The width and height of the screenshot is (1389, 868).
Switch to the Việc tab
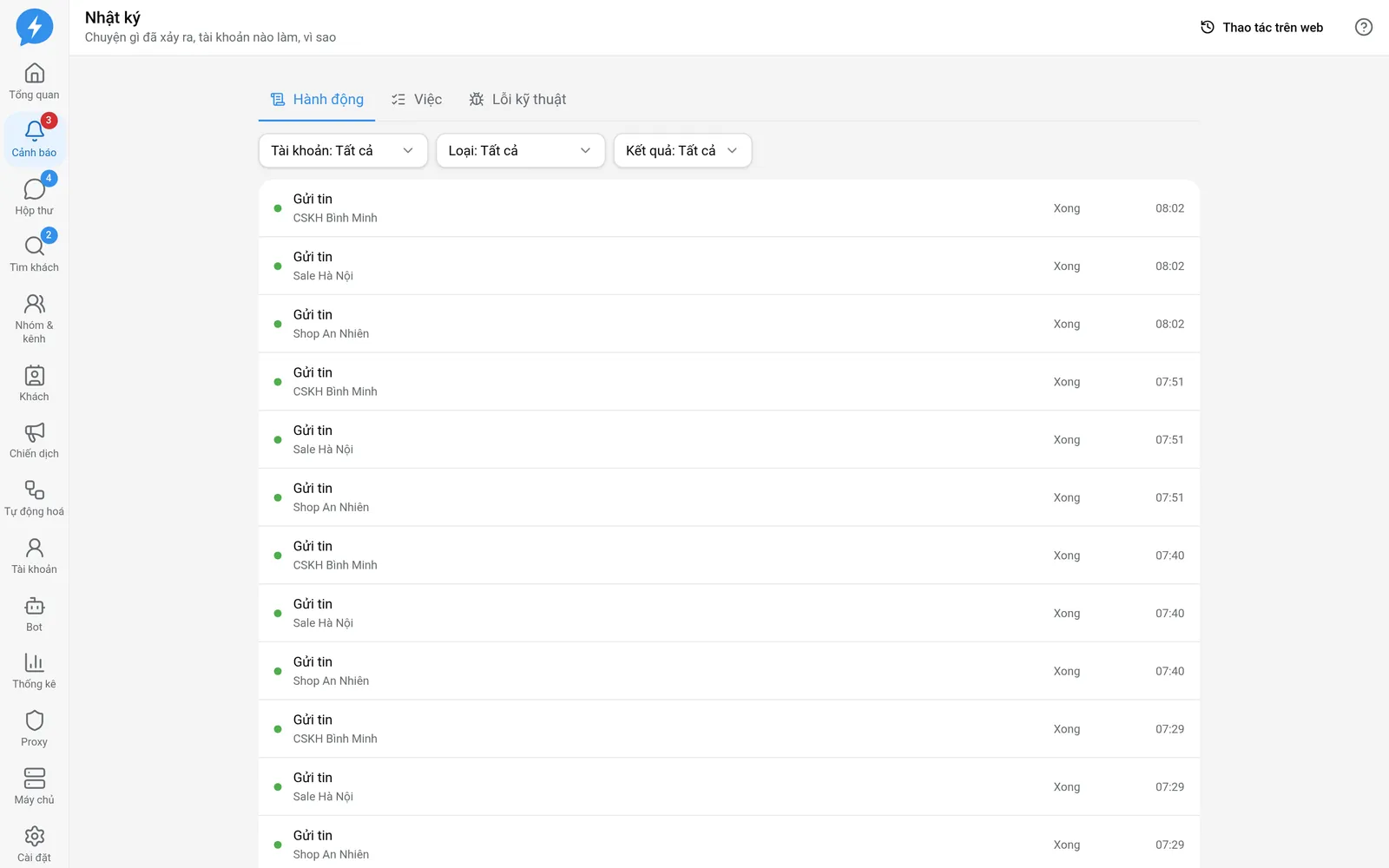417,100
